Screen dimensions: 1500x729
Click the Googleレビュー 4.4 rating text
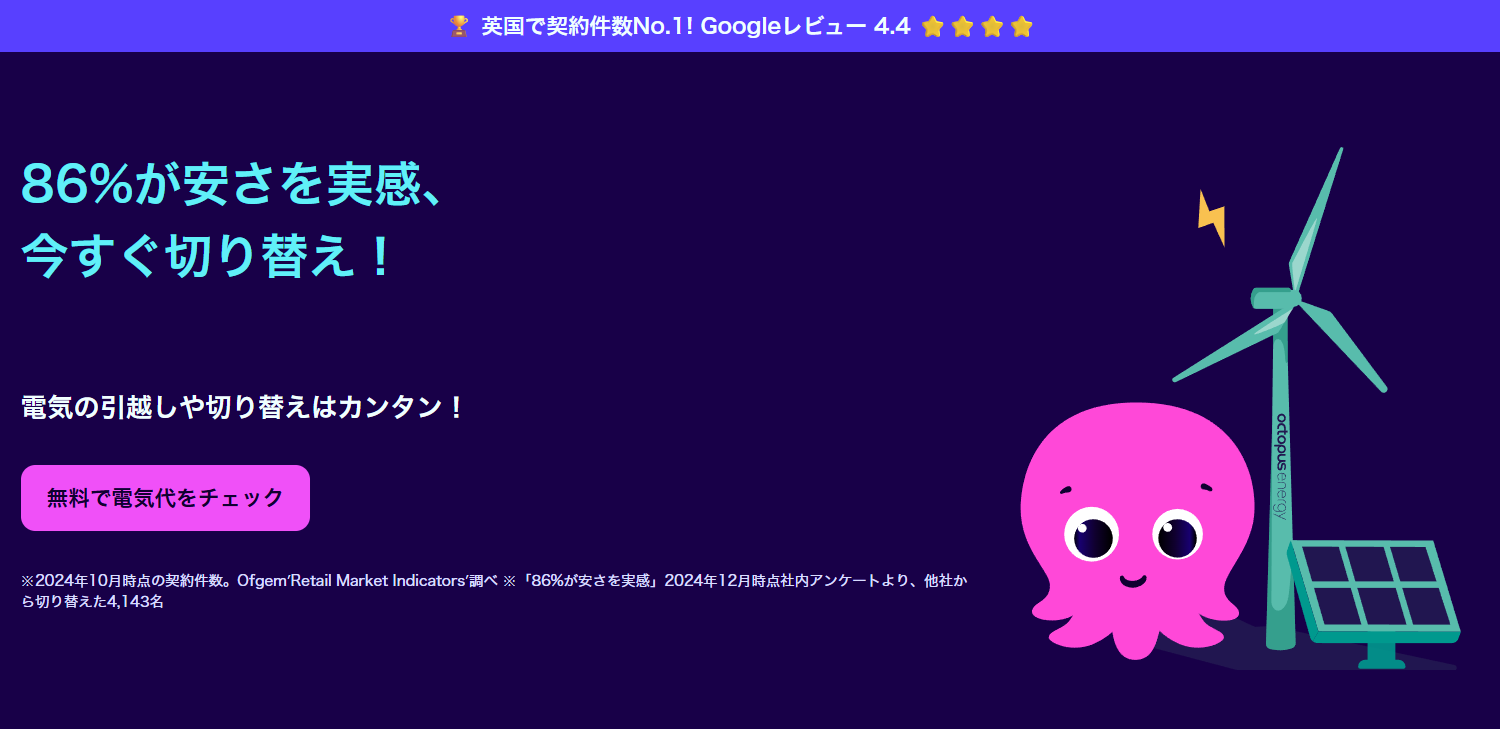click(805, 27)
